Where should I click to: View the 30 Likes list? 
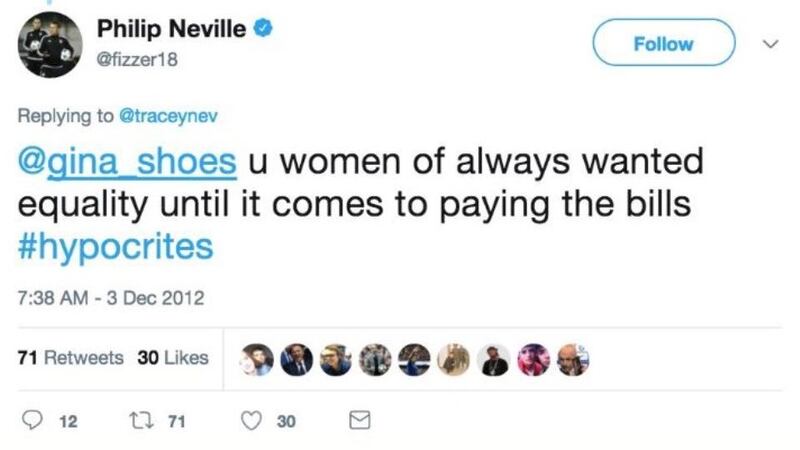pos(172,358)
